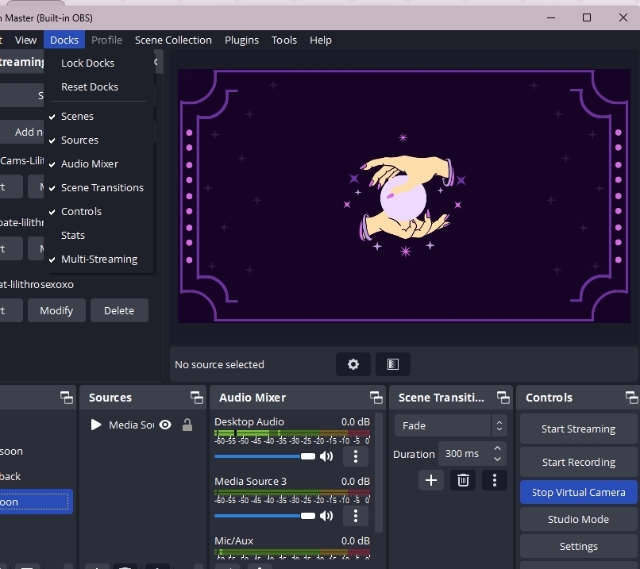The width and height of the screenshot is (640, 569).
Task: Open transition properties three-dot menu
Action: [494, 480]
